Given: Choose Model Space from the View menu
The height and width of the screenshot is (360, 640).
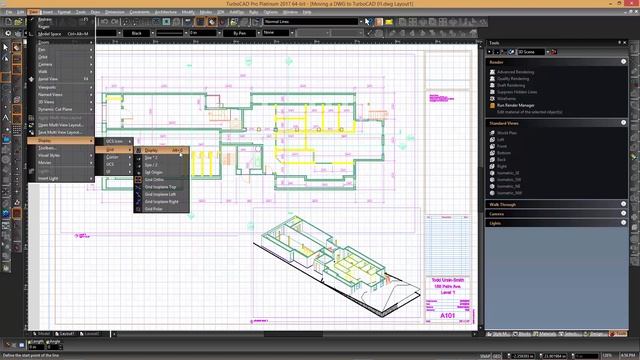Looking at the screenshot, I should [61, 34].
